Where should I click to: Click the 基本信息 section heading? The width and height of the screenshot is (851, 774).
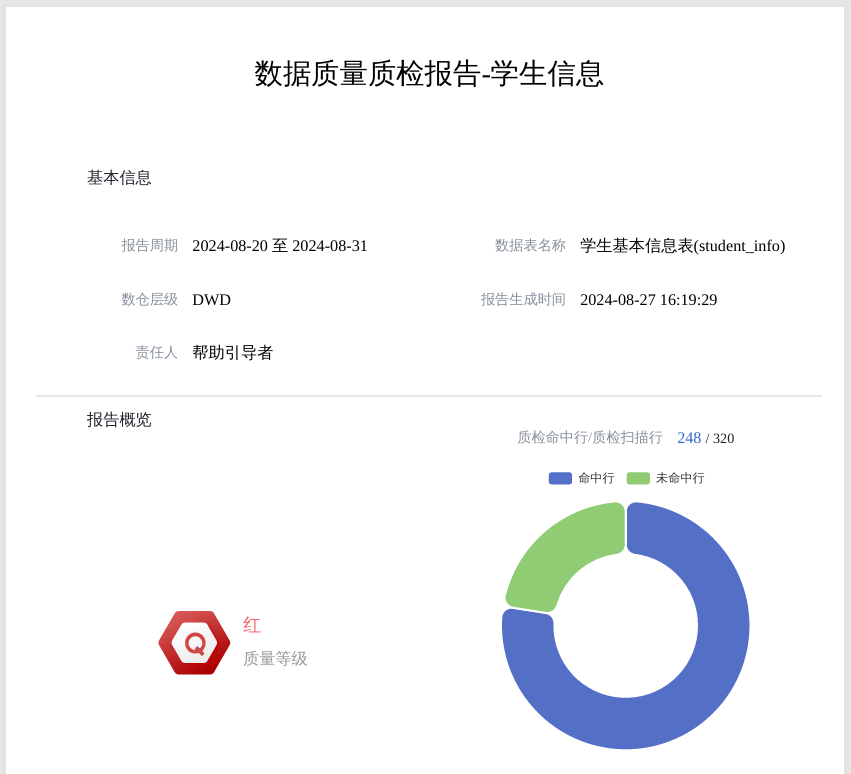tap(119, 177)
